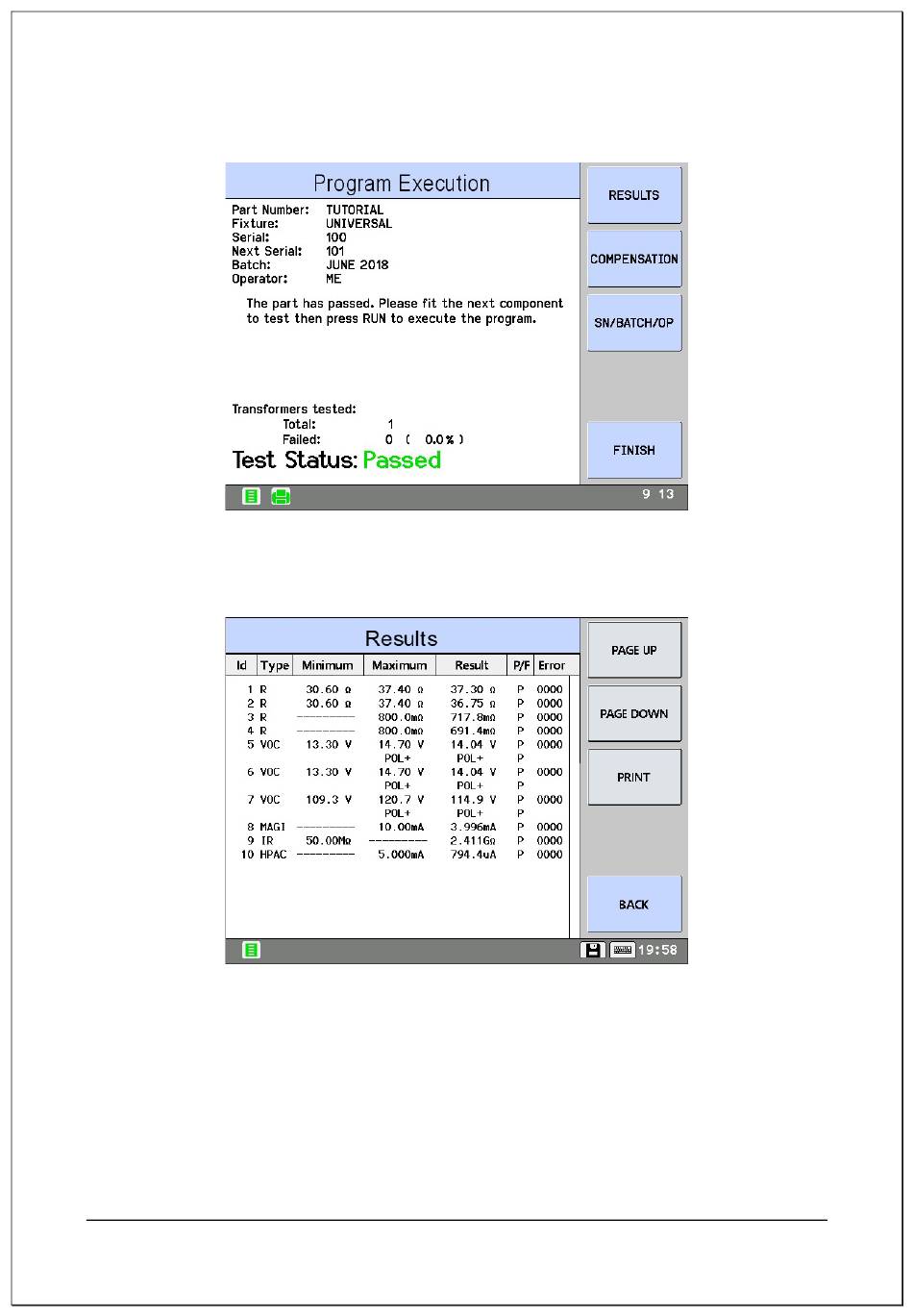The image size is (913, 1316).
Task: Select result value 37.30 Ω in row 1
Action: [473, 689]
